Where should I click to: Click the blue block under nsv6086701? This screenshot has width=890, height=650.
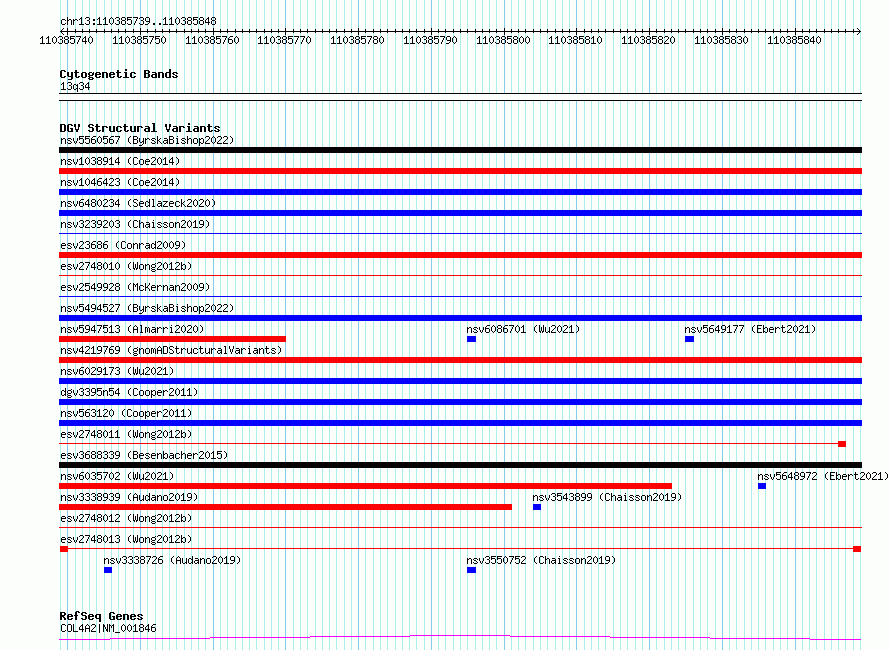[x=471, y=339]
